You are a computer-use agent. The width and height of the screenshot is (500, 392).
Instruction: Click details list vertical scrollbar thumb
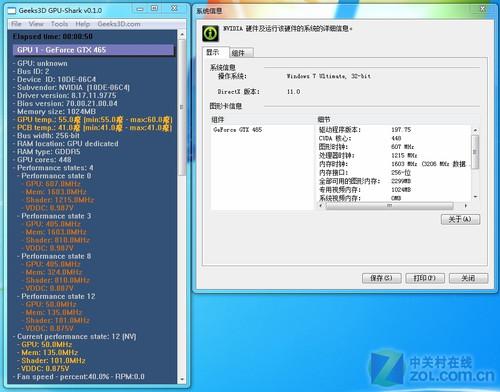point(475,152)
